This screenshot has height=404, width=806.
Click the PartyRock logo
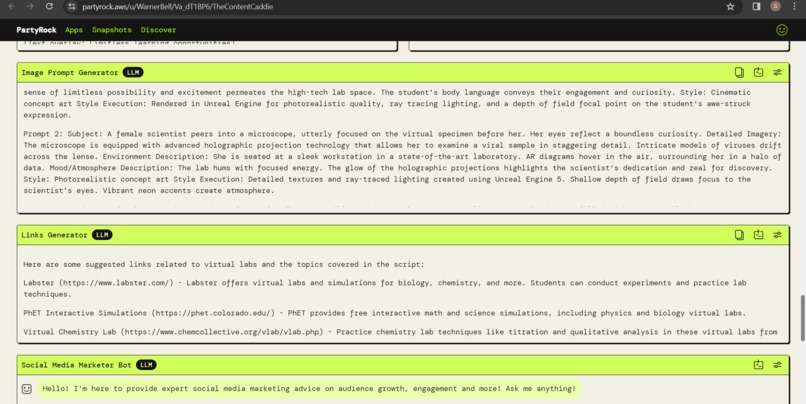pos(36,30)
